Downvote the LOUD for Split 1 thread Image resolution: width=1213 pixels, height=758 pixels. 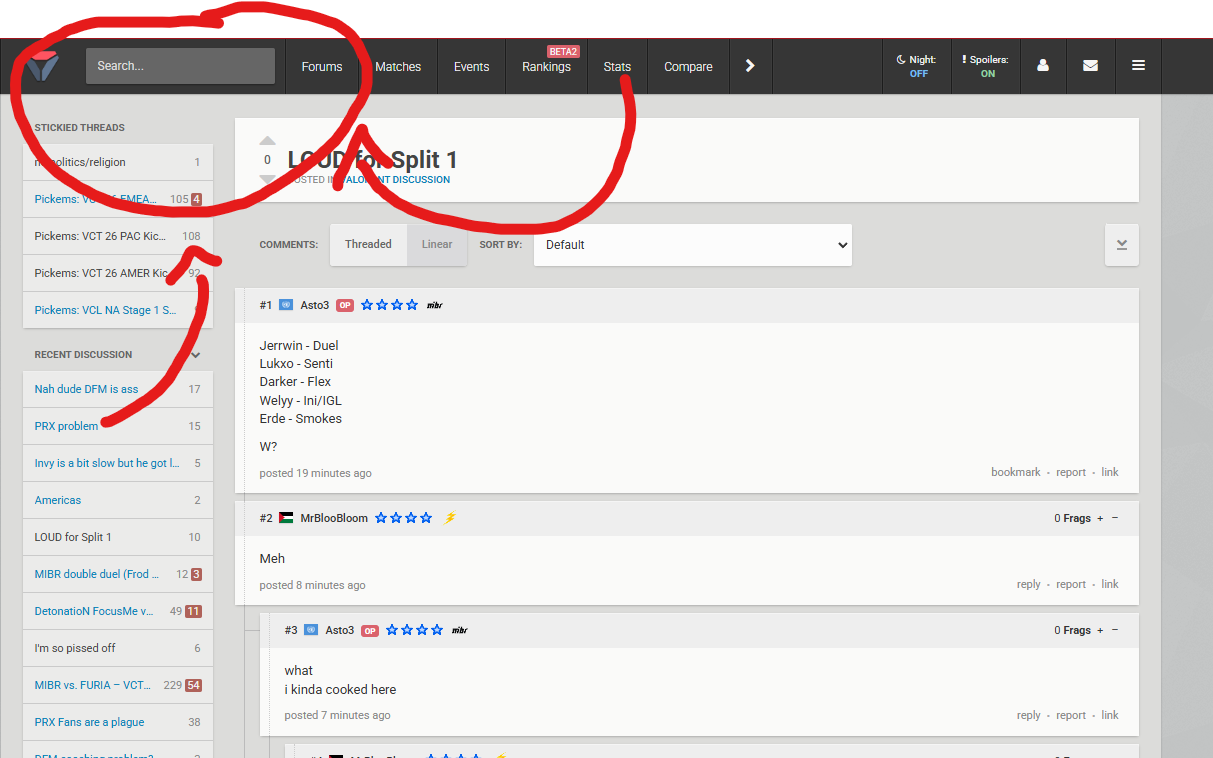(x=267, y=179)
